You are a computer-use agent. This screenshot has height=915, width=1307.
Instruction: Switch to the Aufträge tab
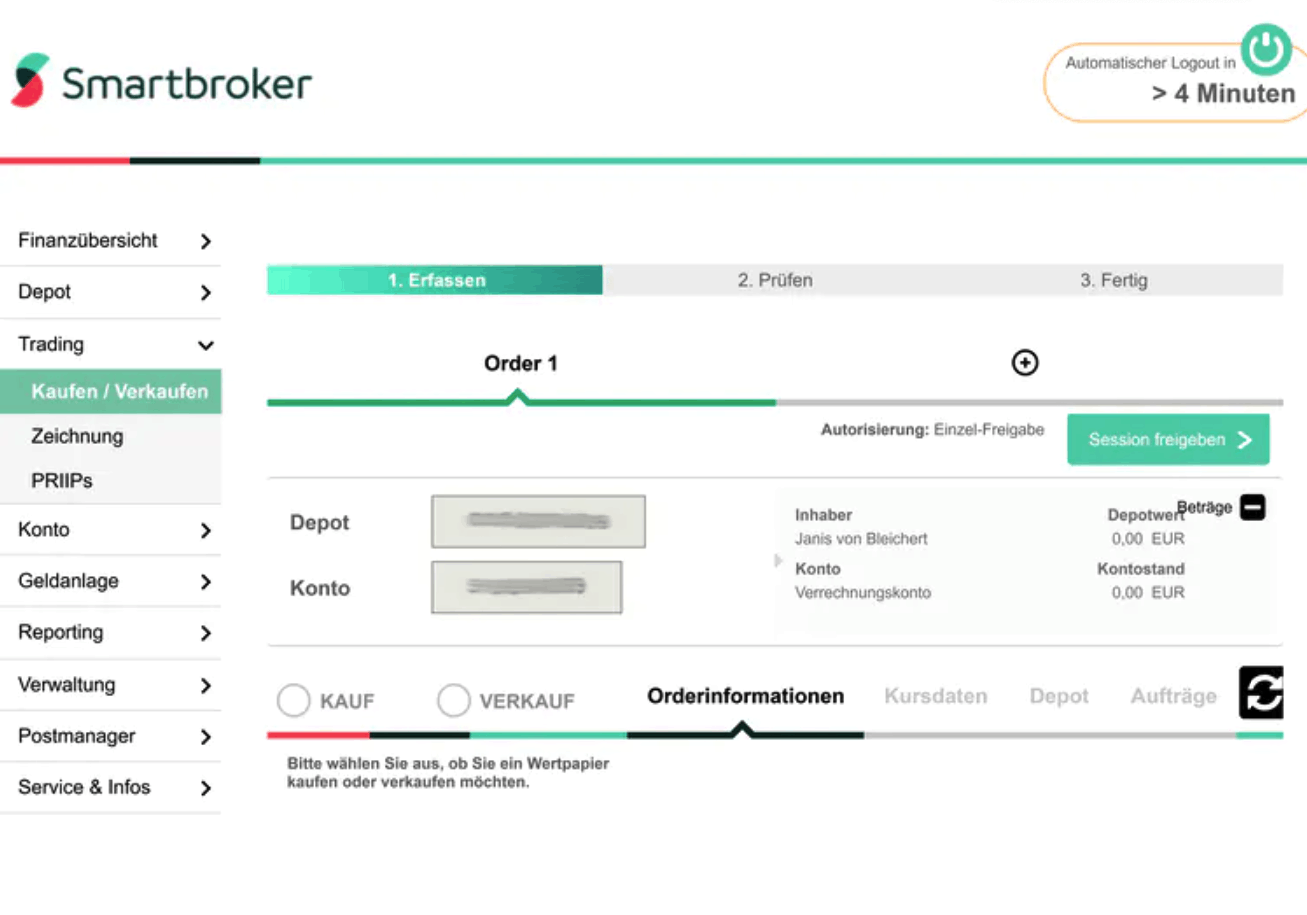click(x=1174, y=696)
